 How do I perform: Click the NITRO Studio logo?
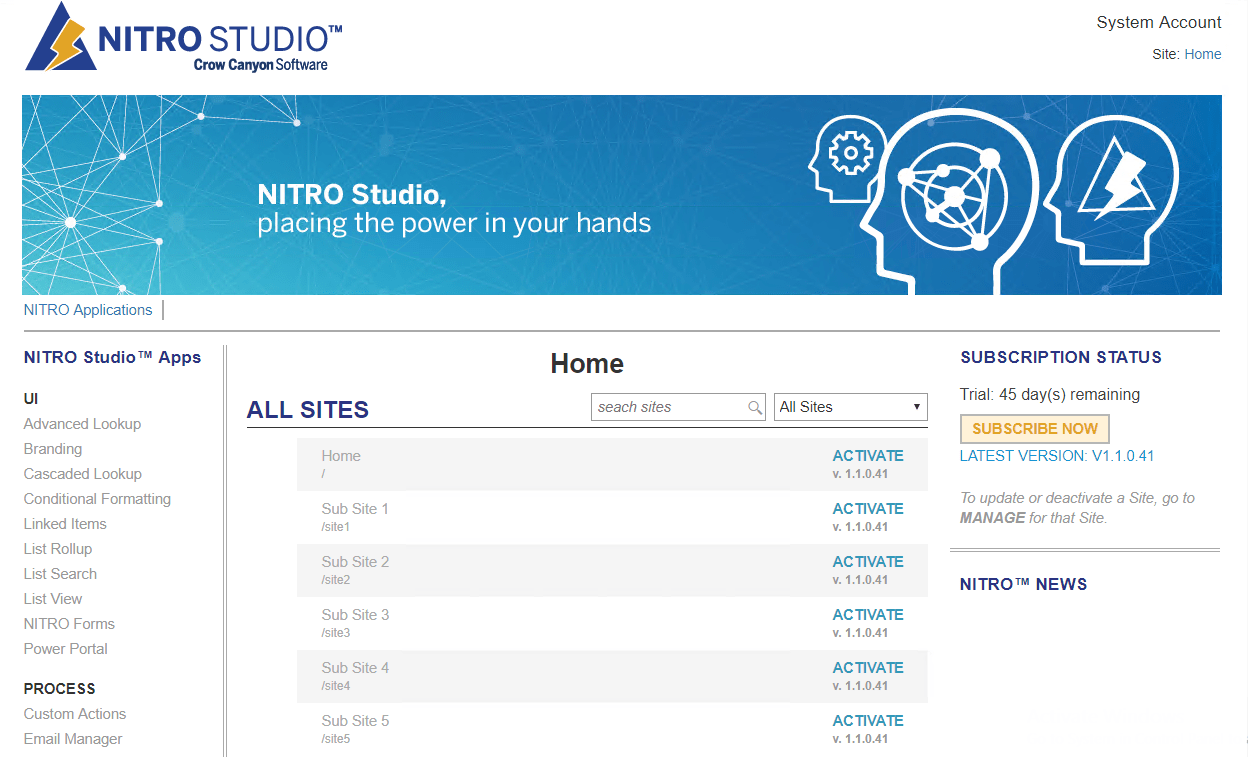(x=184, y=38)
